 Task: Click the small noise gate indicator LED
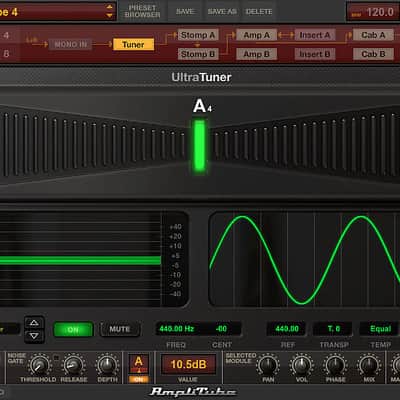point(56,358)
